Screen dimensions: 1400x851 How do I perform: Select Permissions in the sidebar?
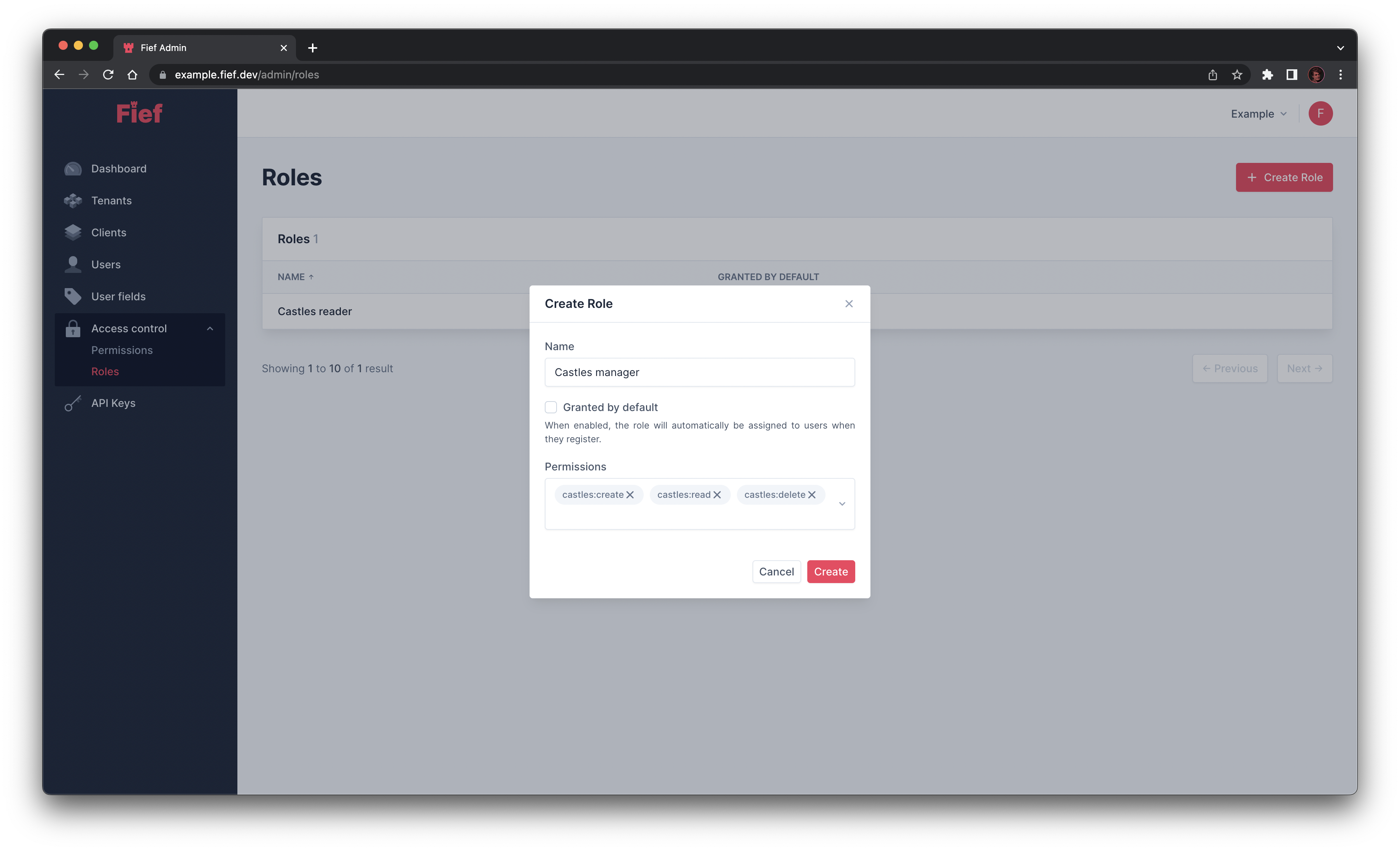click(x=122, y=350)
